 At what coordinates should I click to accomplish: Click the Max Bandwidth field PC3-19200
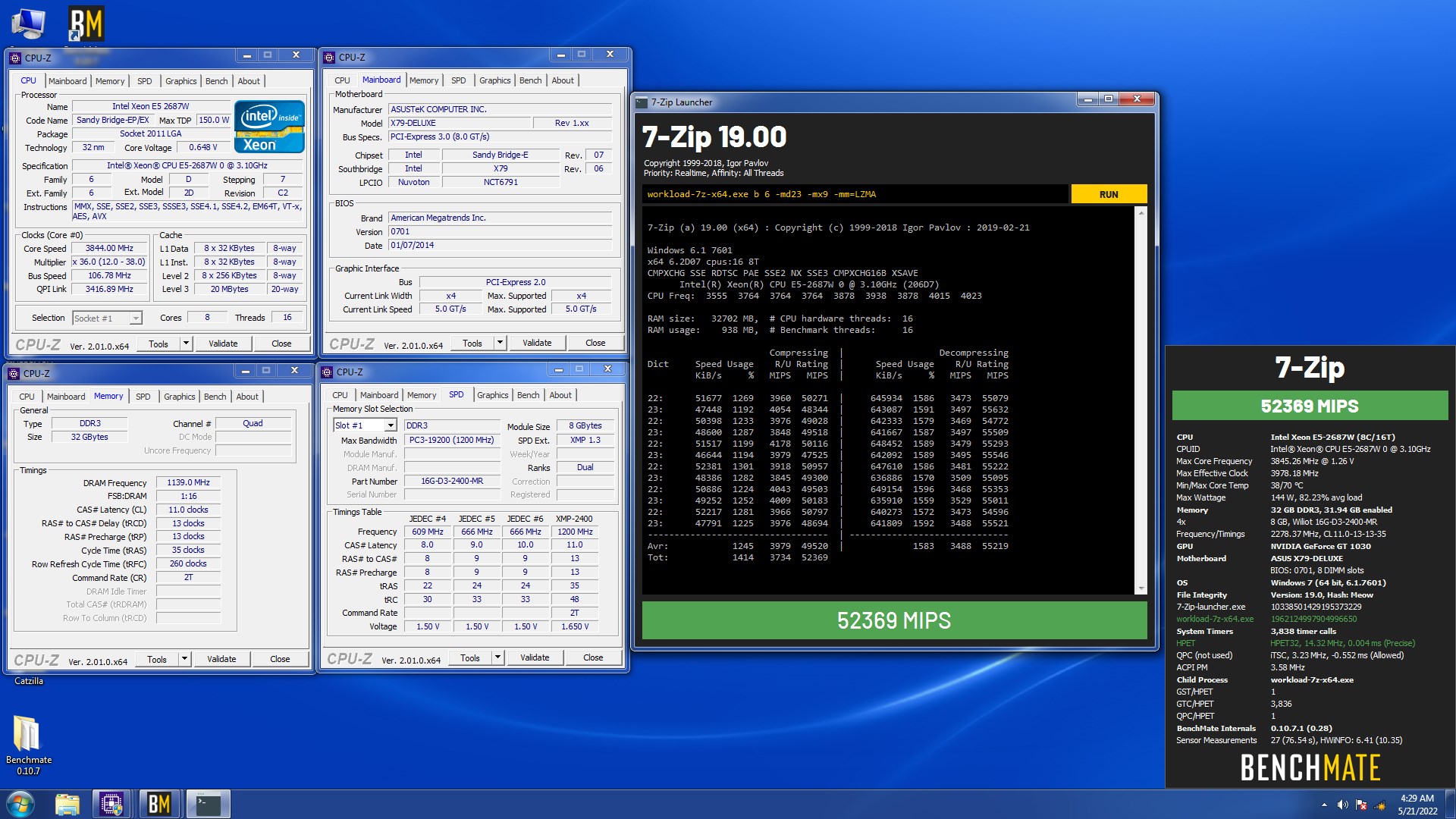[x=452, y=440]
